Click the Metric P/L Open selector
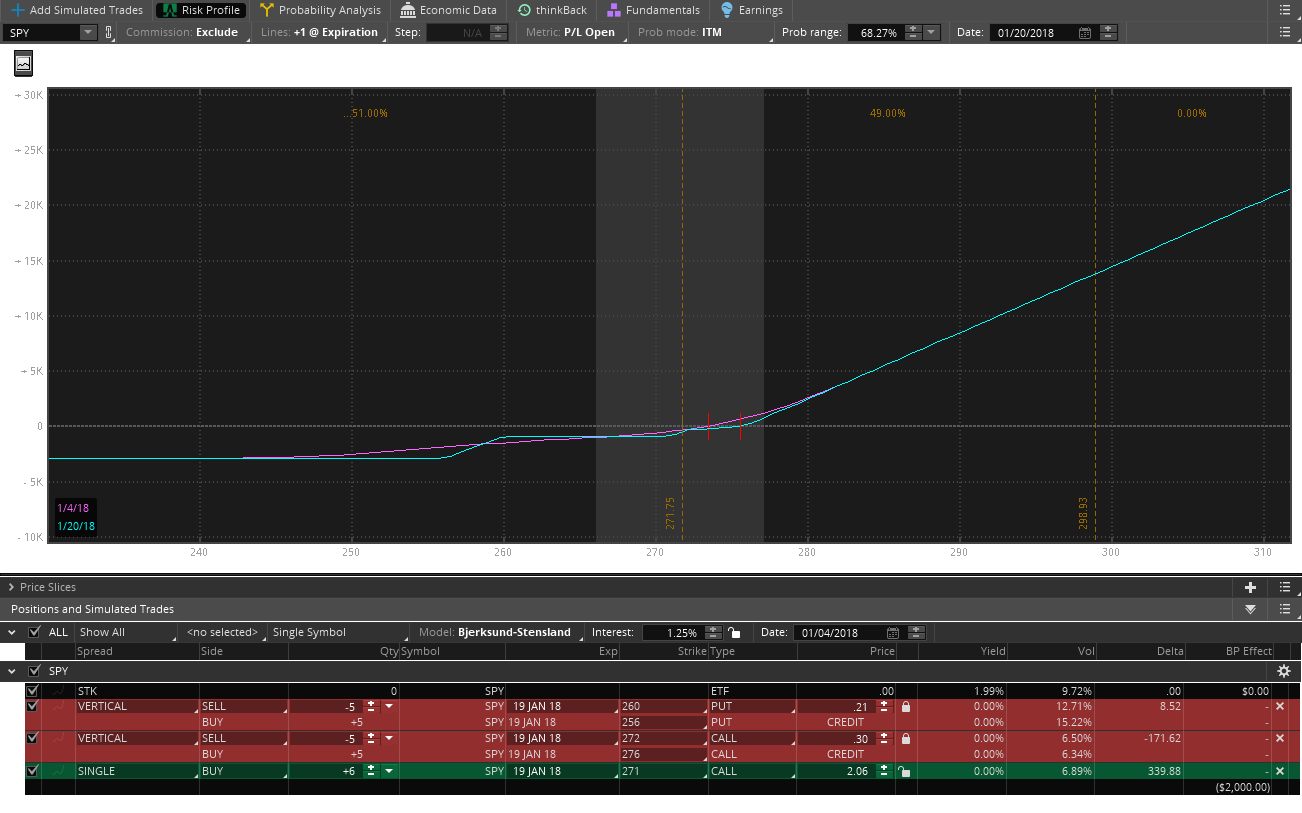1302x813 pixels. point(570,33)
